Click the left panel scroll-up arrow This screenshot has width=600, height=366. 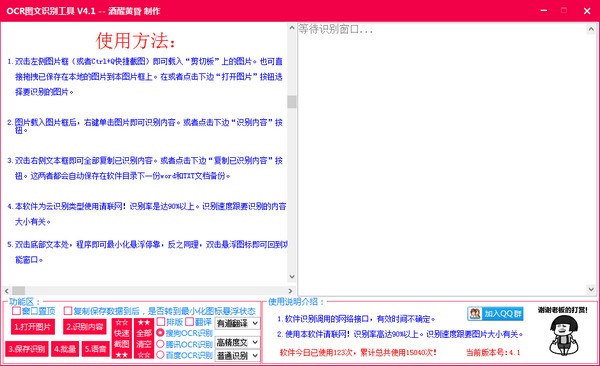[x=292, y=28]
